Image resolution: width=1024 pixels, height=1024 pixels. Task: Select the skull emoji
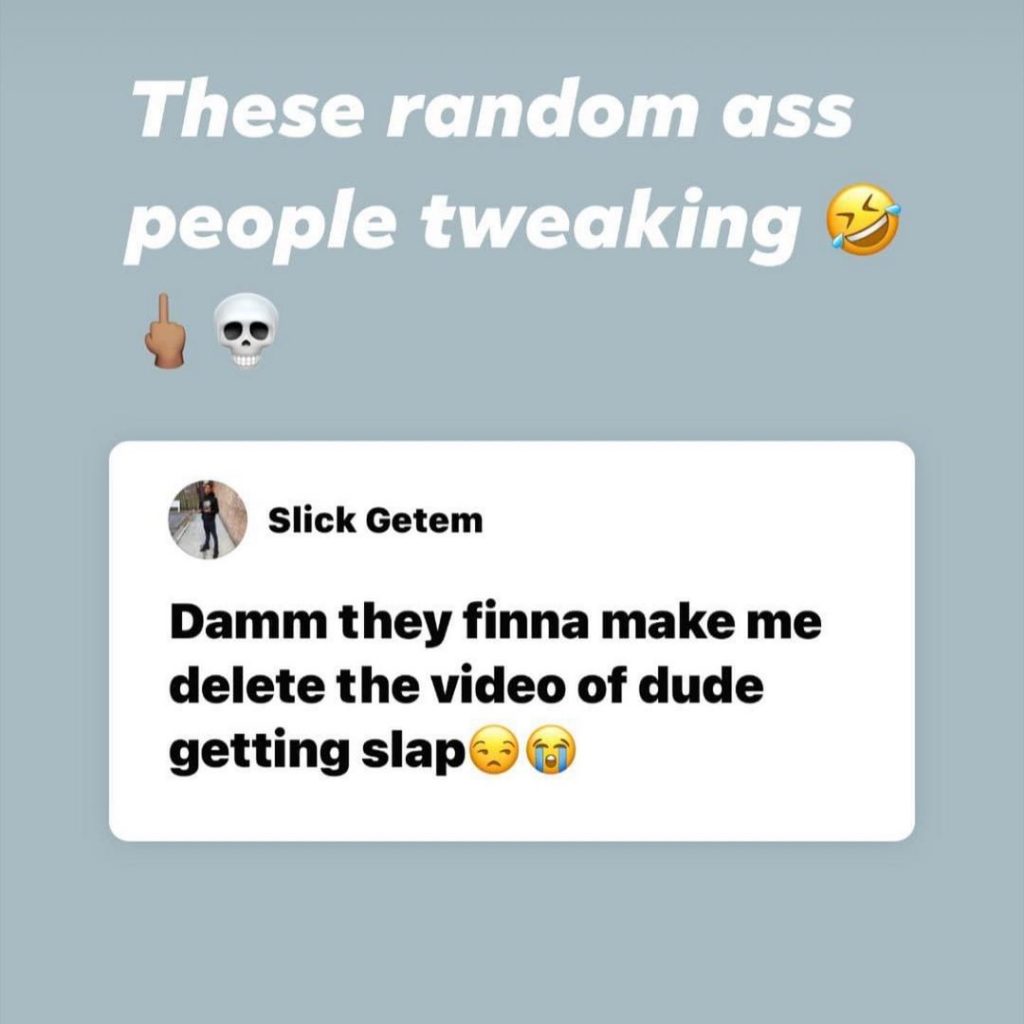pyautogui.click(x=247, y=330)
